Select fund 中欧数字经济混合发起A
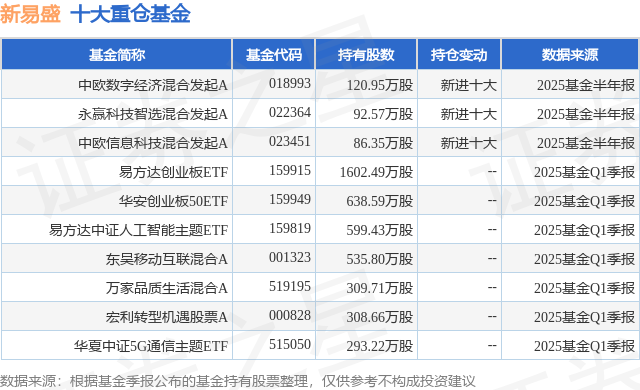The image size is (640, 390). 153,85
